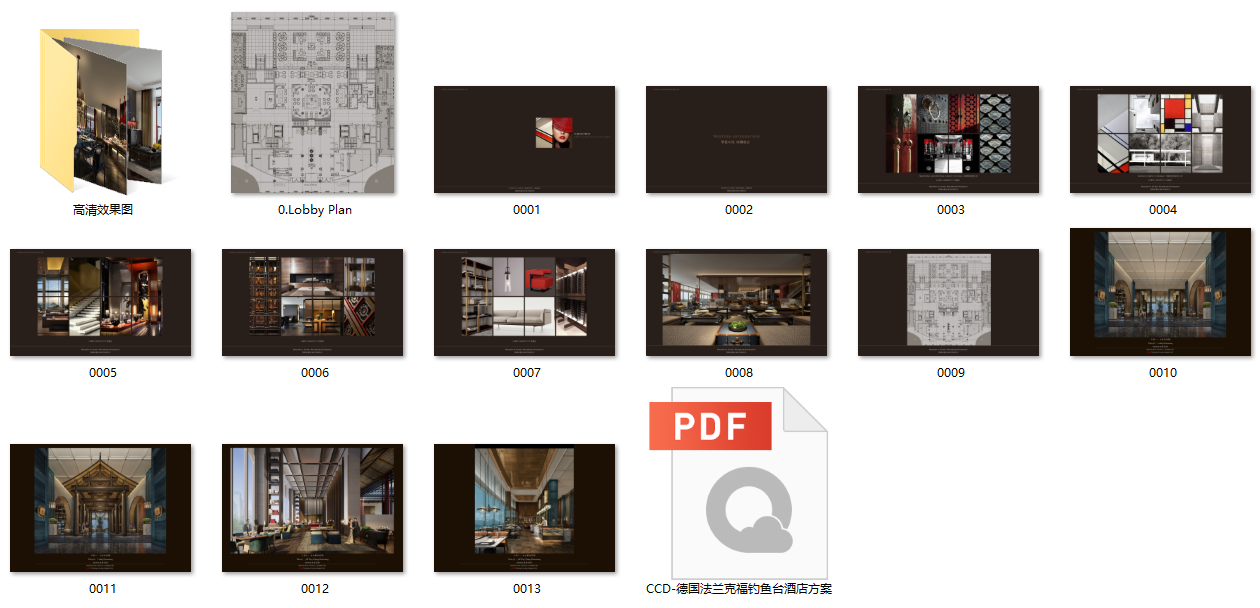Open the 高清效果图 folder icon
The width and height of the screenshot is (1260, 608).
(x=102, y=110)
